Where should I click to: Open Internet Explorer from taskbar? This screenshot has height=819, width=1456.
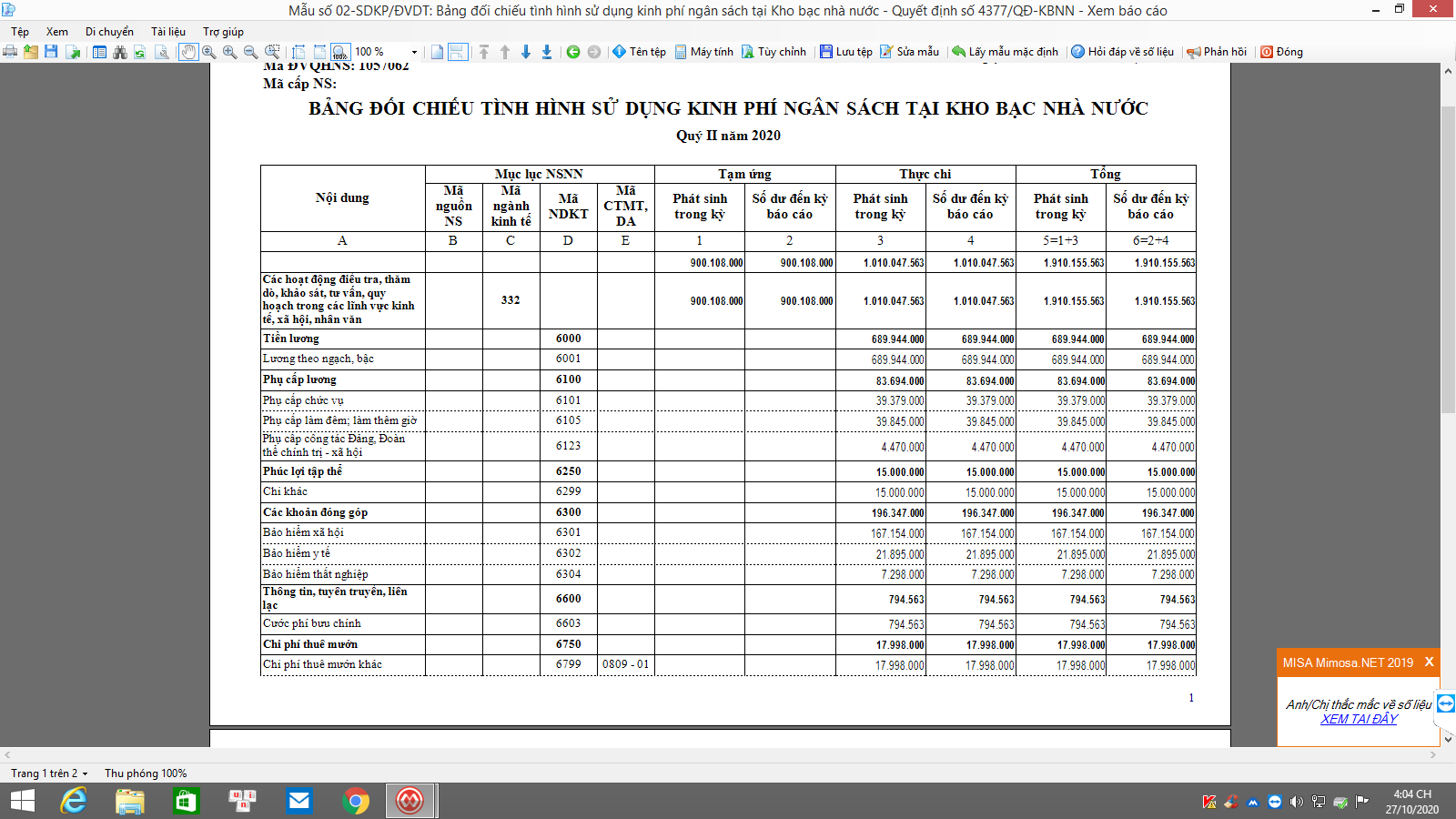[x=74, y=801]
